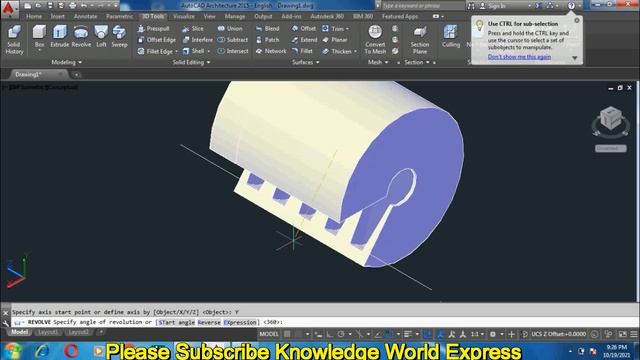Expand the Surfaces panel dropdown
The image size is (640, 360).
point(306,62)
